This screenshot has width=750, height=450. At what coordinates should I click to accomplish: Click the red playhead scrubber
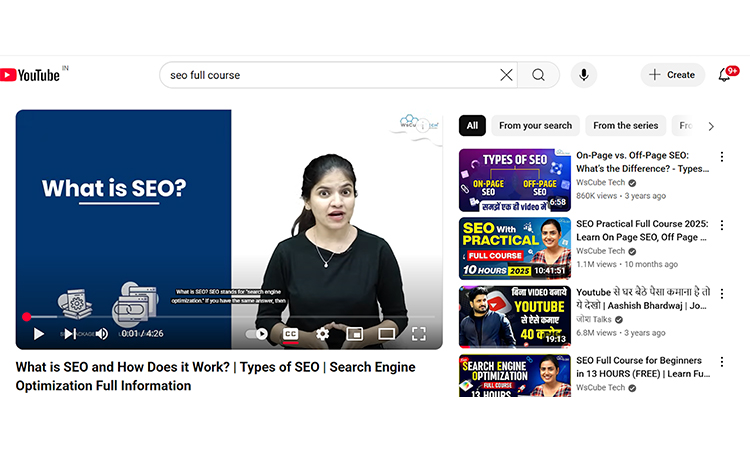[27, 317]
